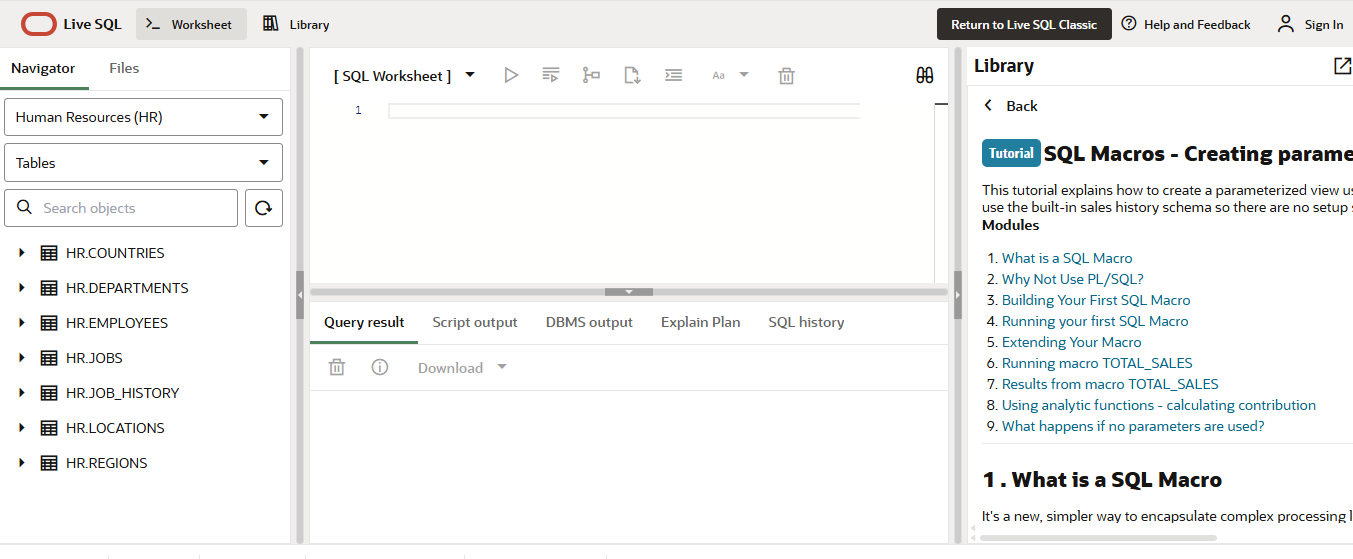Clear the worksheet with the trash icon
This screenshot has height=559, width=1353.
787,75
